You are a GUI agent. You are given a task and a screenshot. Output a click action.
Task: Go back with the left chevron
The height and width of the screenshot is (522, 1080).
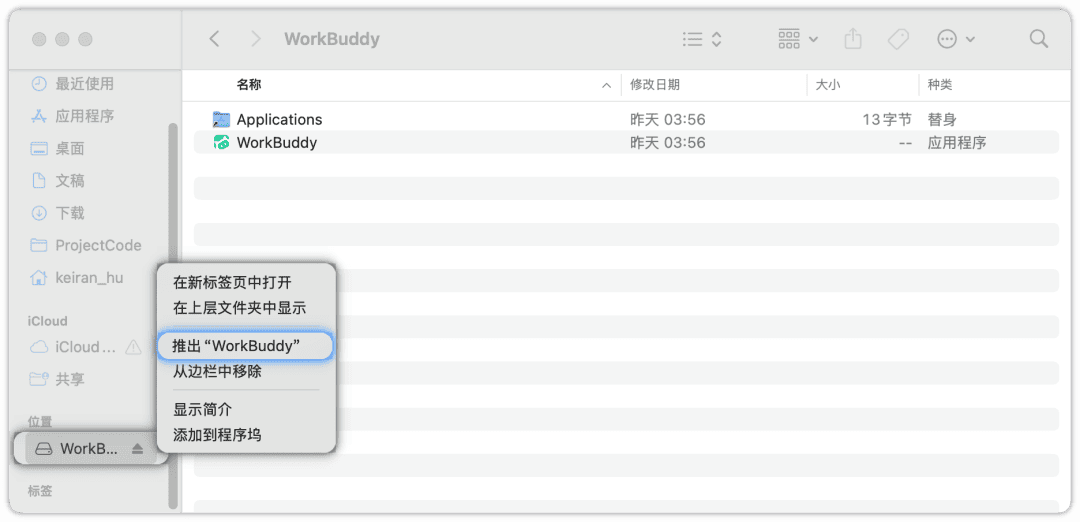214,39
